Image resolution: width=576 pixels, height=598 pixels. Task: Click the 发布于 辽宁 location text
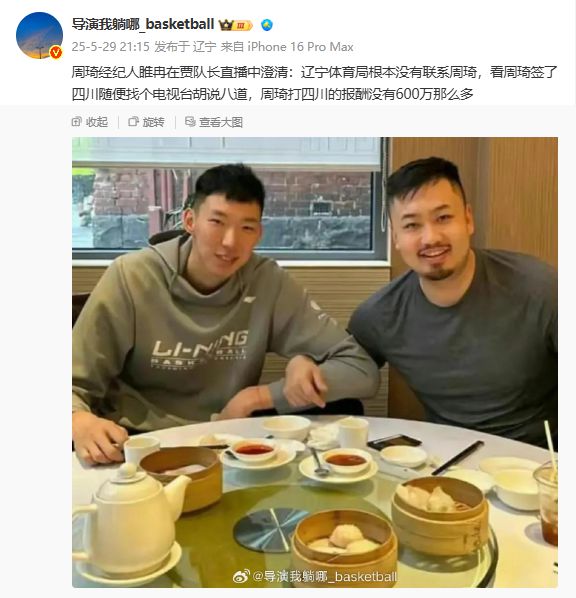pyautogui.click(x=185, y=47)
